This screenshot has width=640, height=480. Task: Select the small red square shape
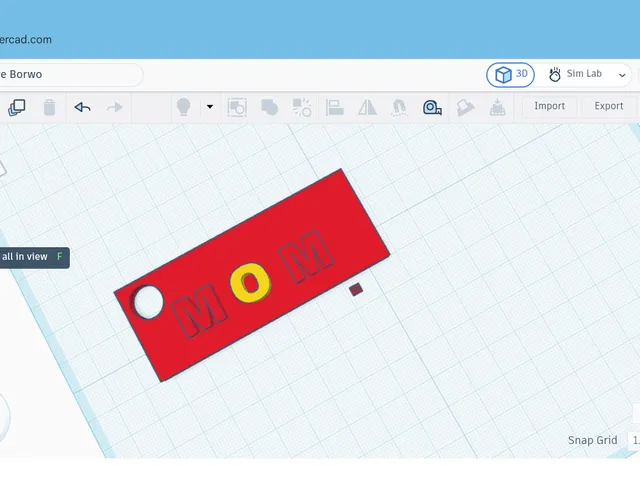pyautogui.click(x=356, y=289)
